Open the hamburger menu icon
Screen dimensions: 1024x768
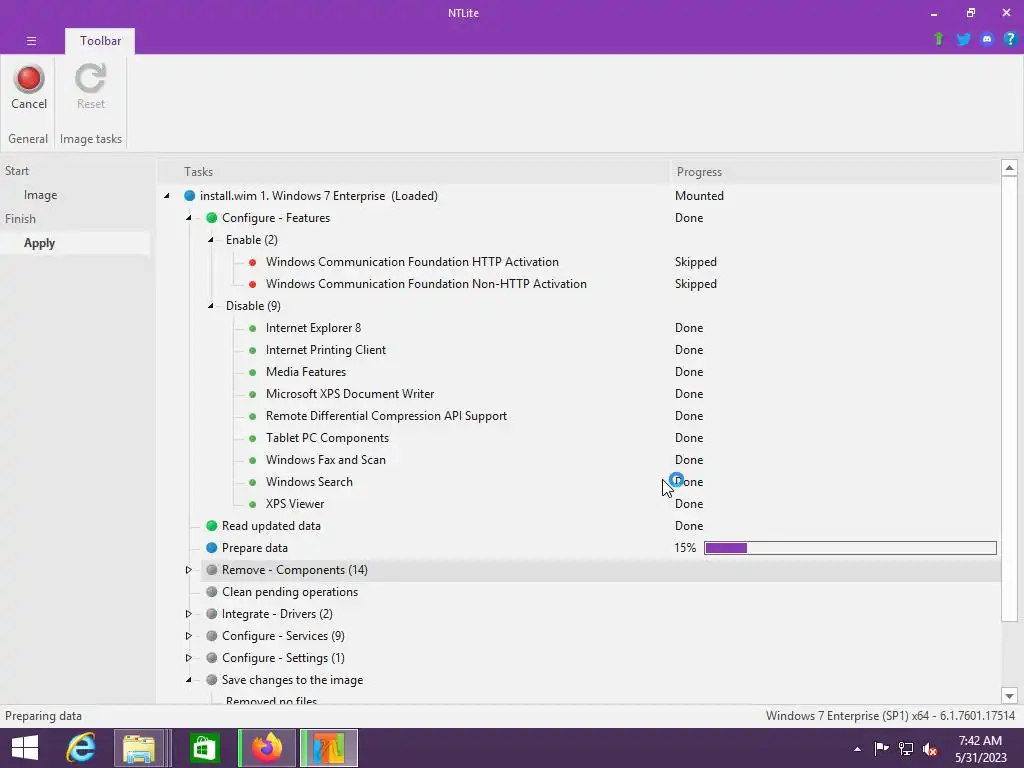[x=31, y=40]
